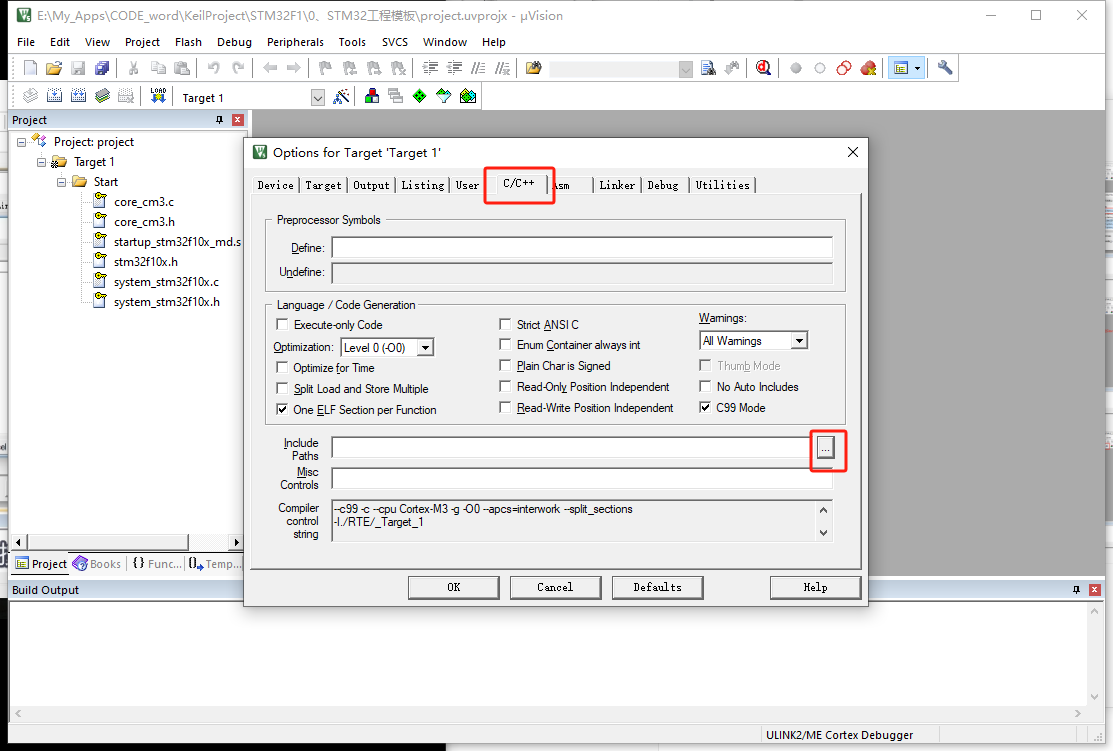Open the Peripherals menu
Viewport: 1113px width, 751px height.
(x=295, y=42)
